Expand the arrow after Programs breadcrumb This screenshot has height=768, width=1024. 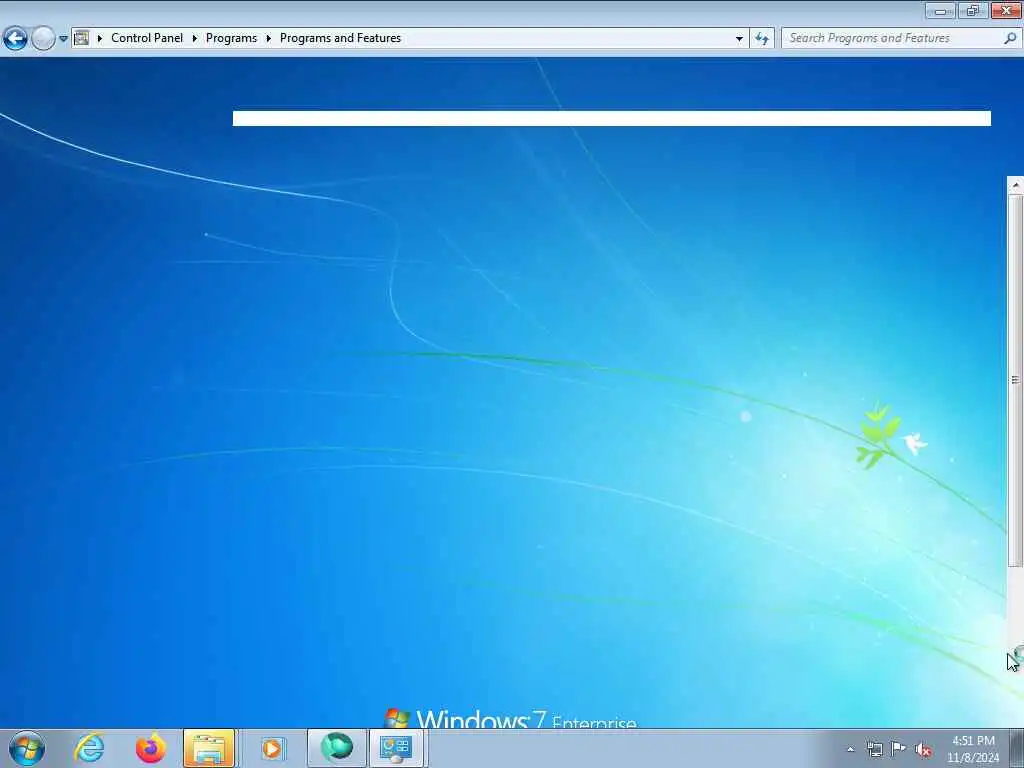tap(268, 39)
